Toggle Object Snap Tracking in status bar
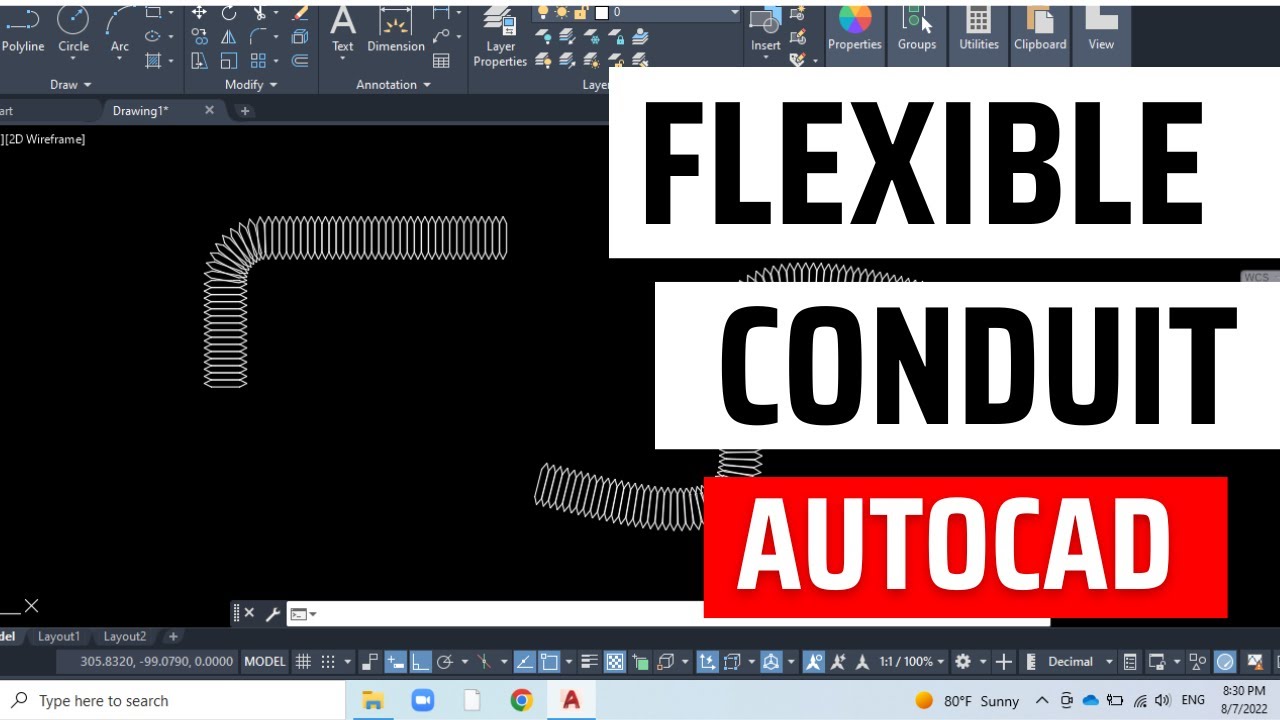 click(524, 662)
